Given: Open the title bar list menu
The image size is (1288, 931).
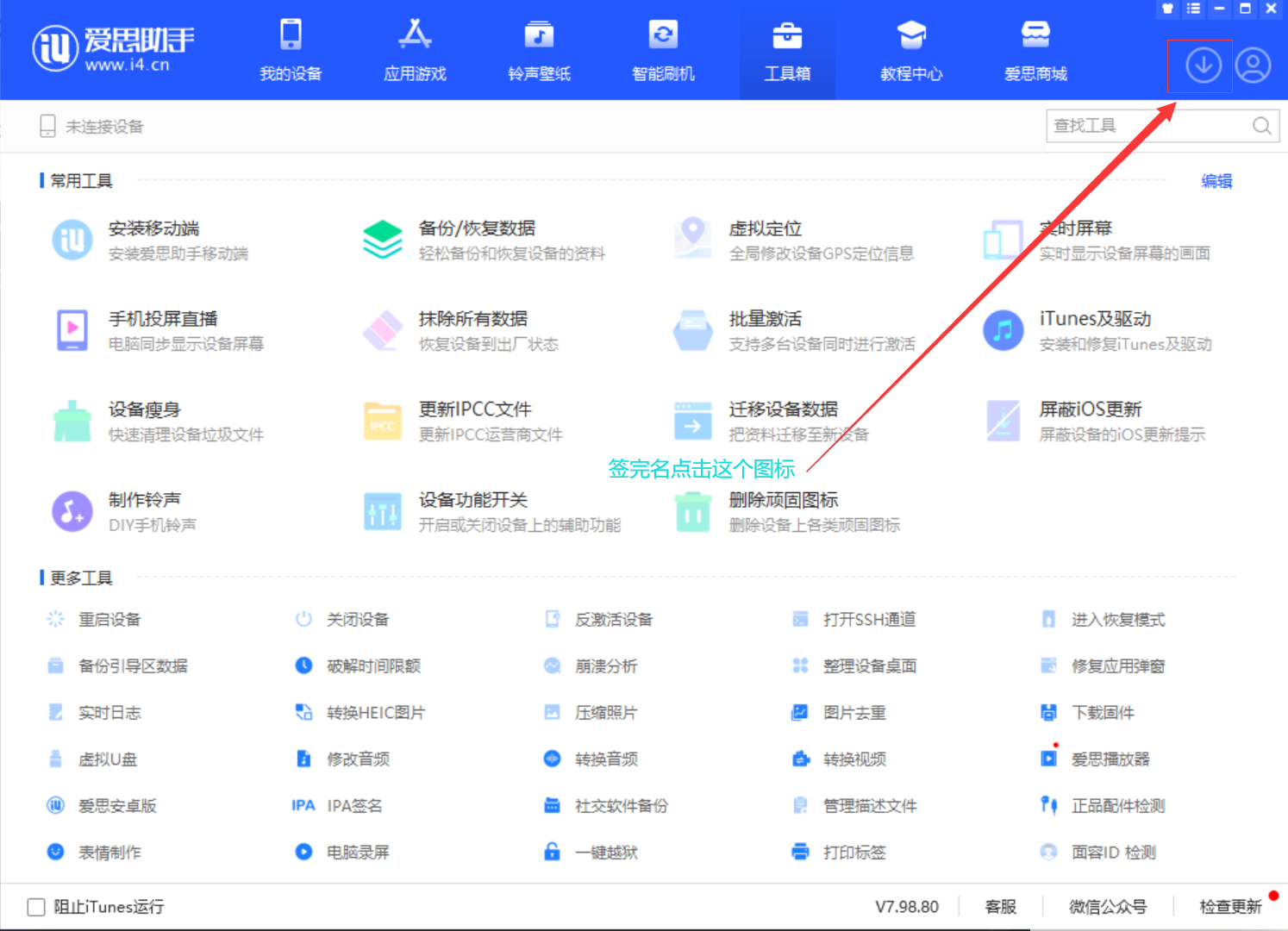Looking at the screenshot, I should point(1193,9).
